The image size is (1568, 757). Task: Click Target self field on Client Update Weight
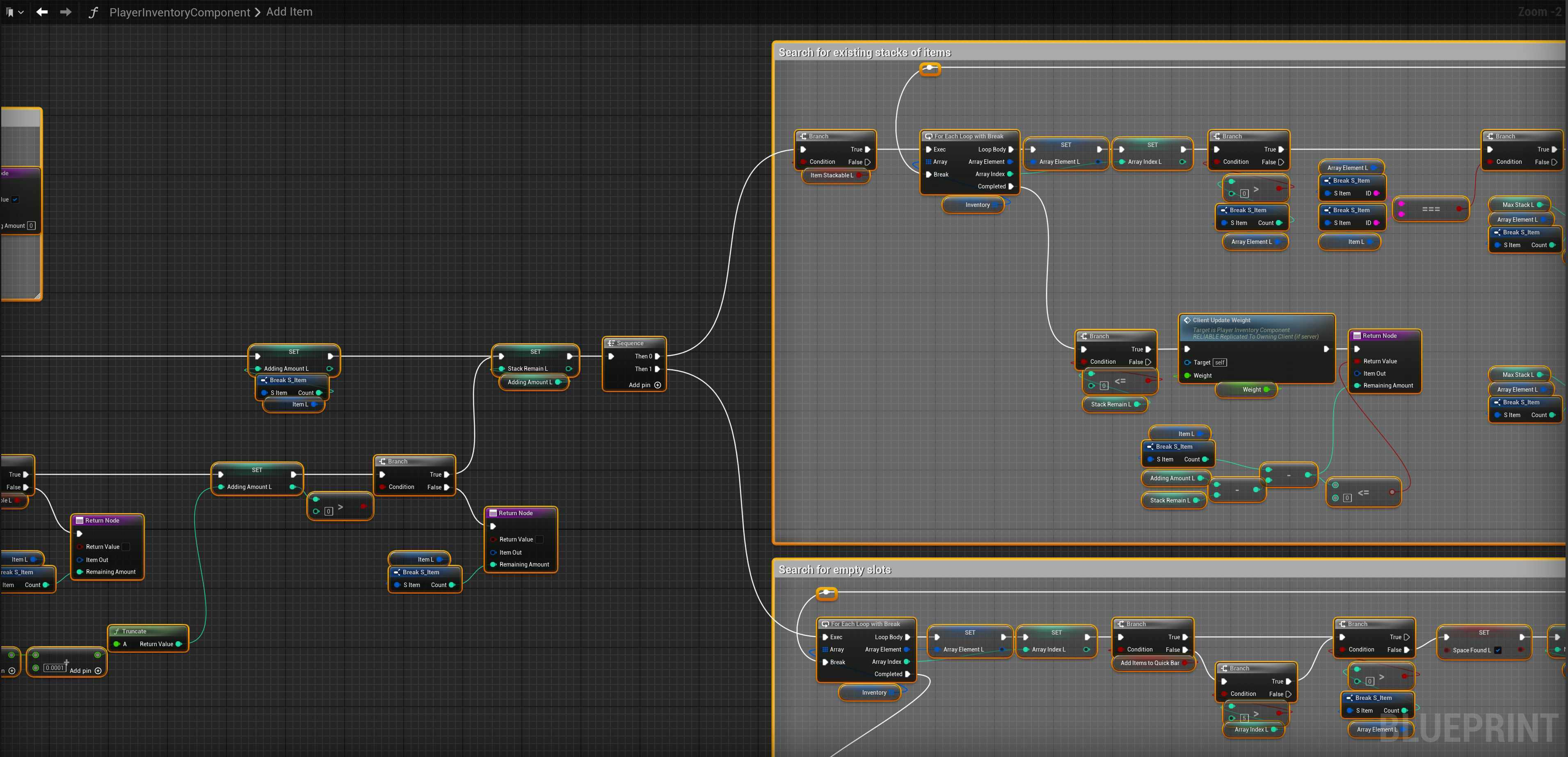click(x=1220, y=362)
